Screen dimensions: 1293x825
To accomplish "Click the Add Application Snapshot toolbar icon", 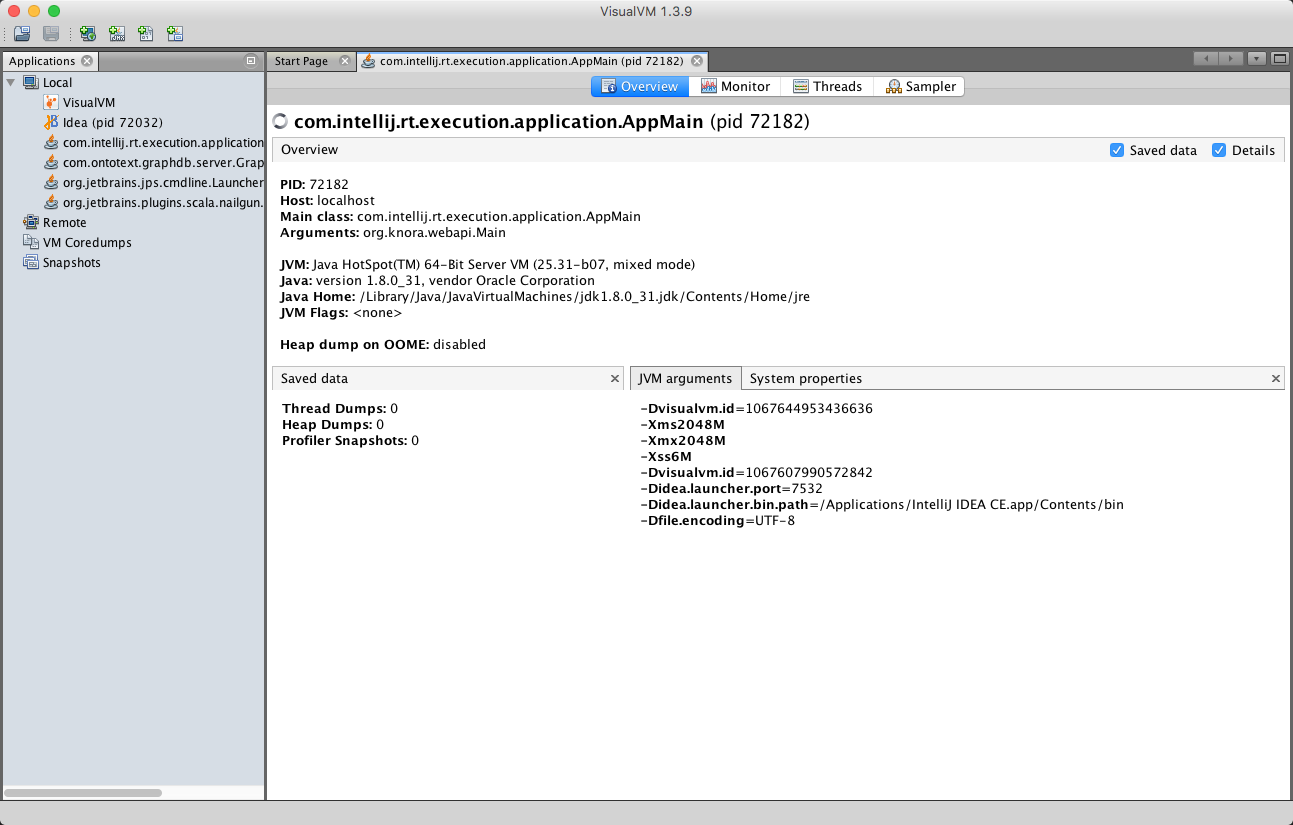I will [x=175, y=33].
